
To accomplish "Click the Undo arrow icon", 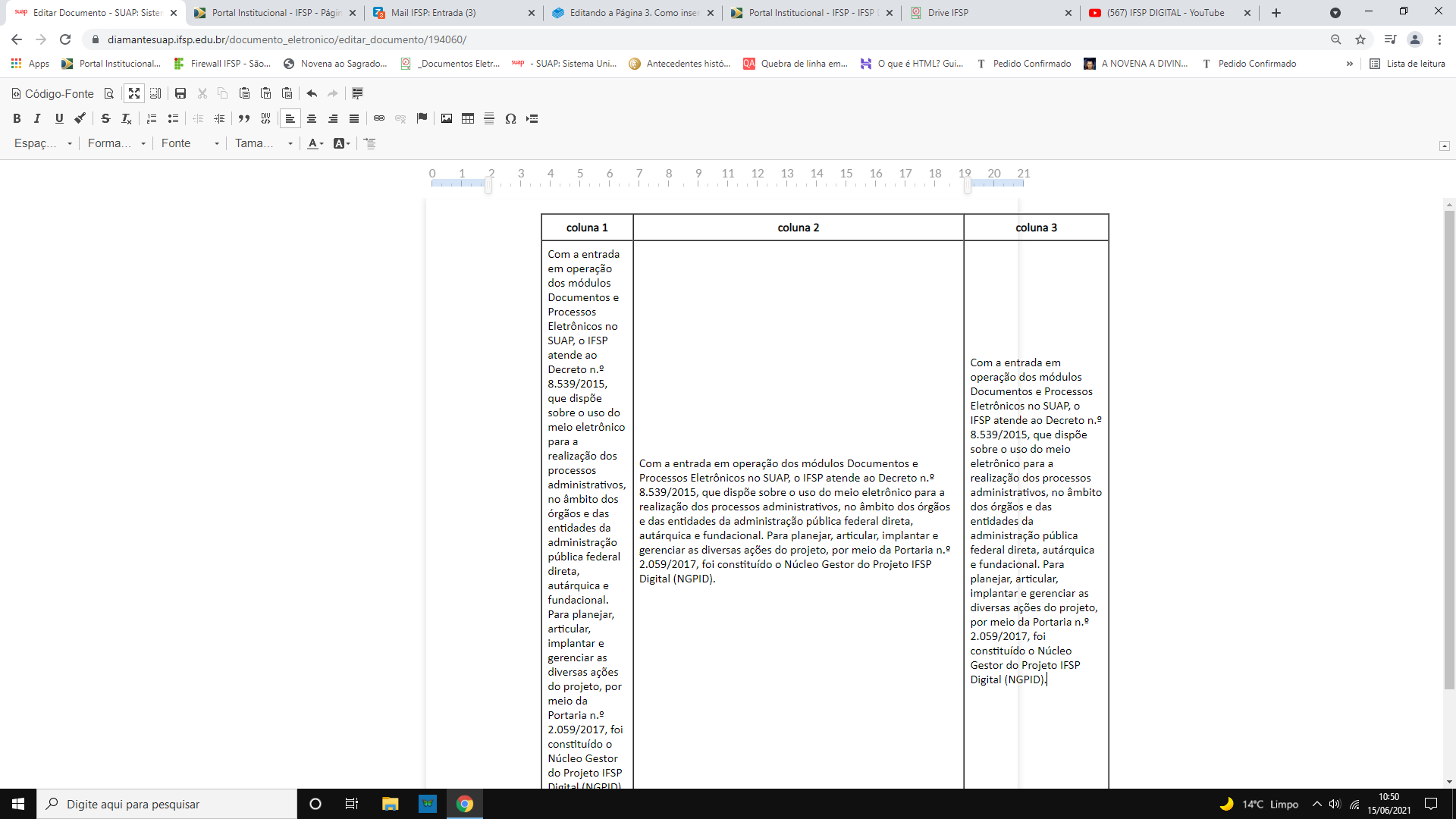I will point(312,93).
